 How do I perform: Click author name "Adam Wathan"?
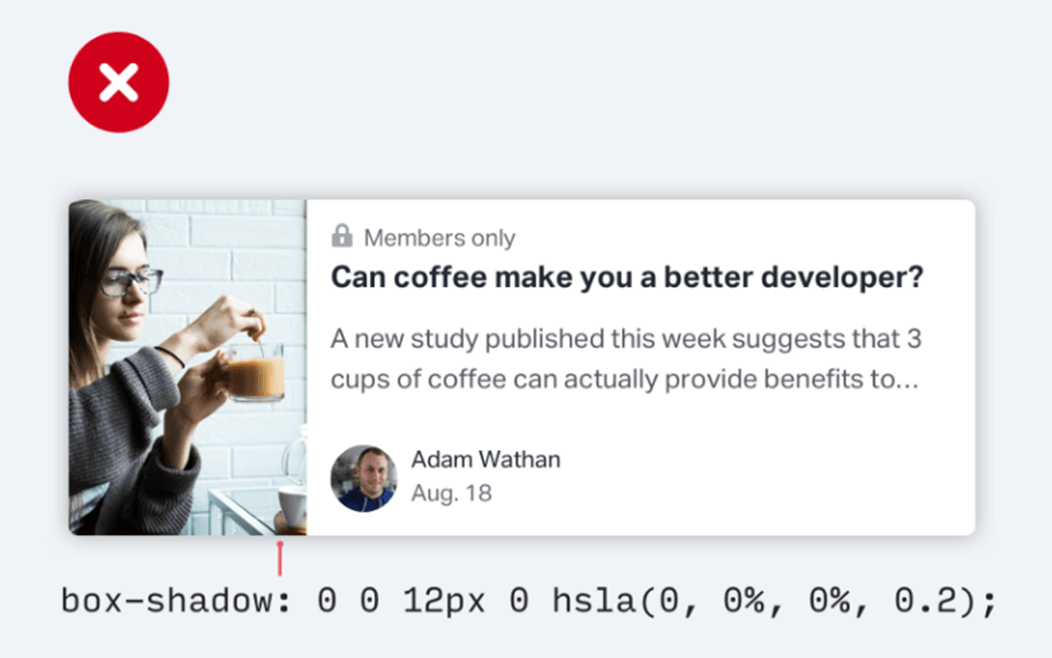485,459
